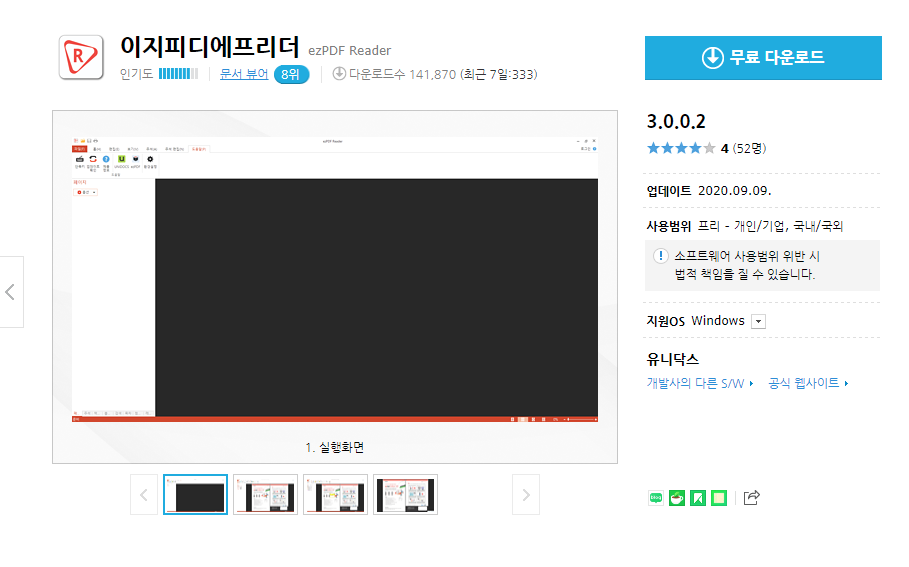This screenshot has width=909, height=567.
Task: Click the 8위 ranking badge
Action: 291,75
